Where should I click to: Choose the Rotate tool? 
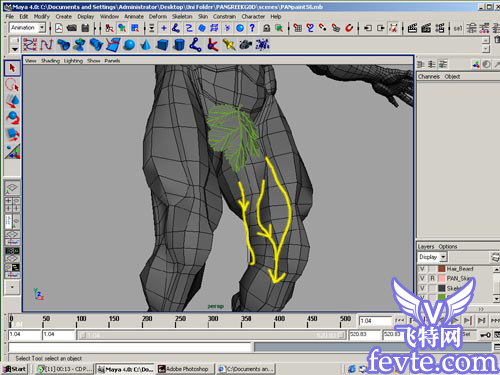[x=12, y=118]
